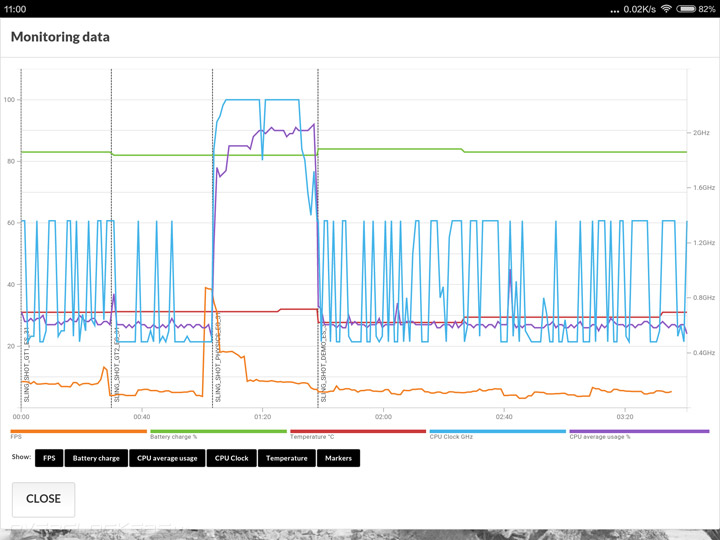This screenshot has width=720, height=540.
Task: Tap the 82% battery percentage text
Action: [x=707, y=9]
